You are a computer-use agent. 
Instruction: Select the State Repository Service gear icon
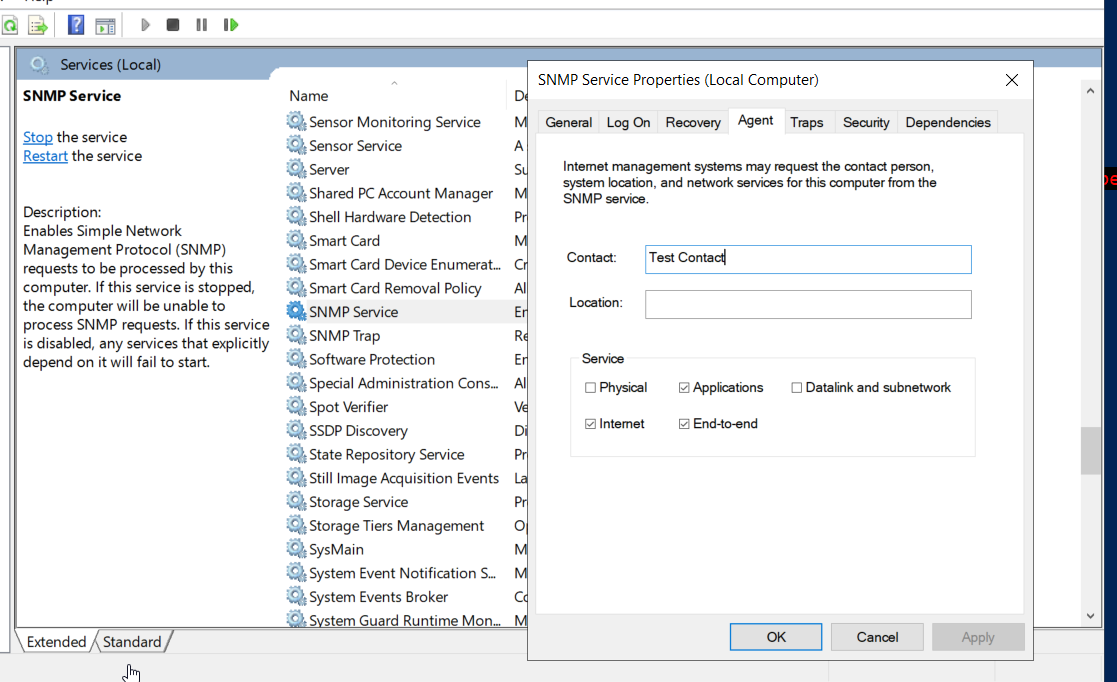[296, 454]
